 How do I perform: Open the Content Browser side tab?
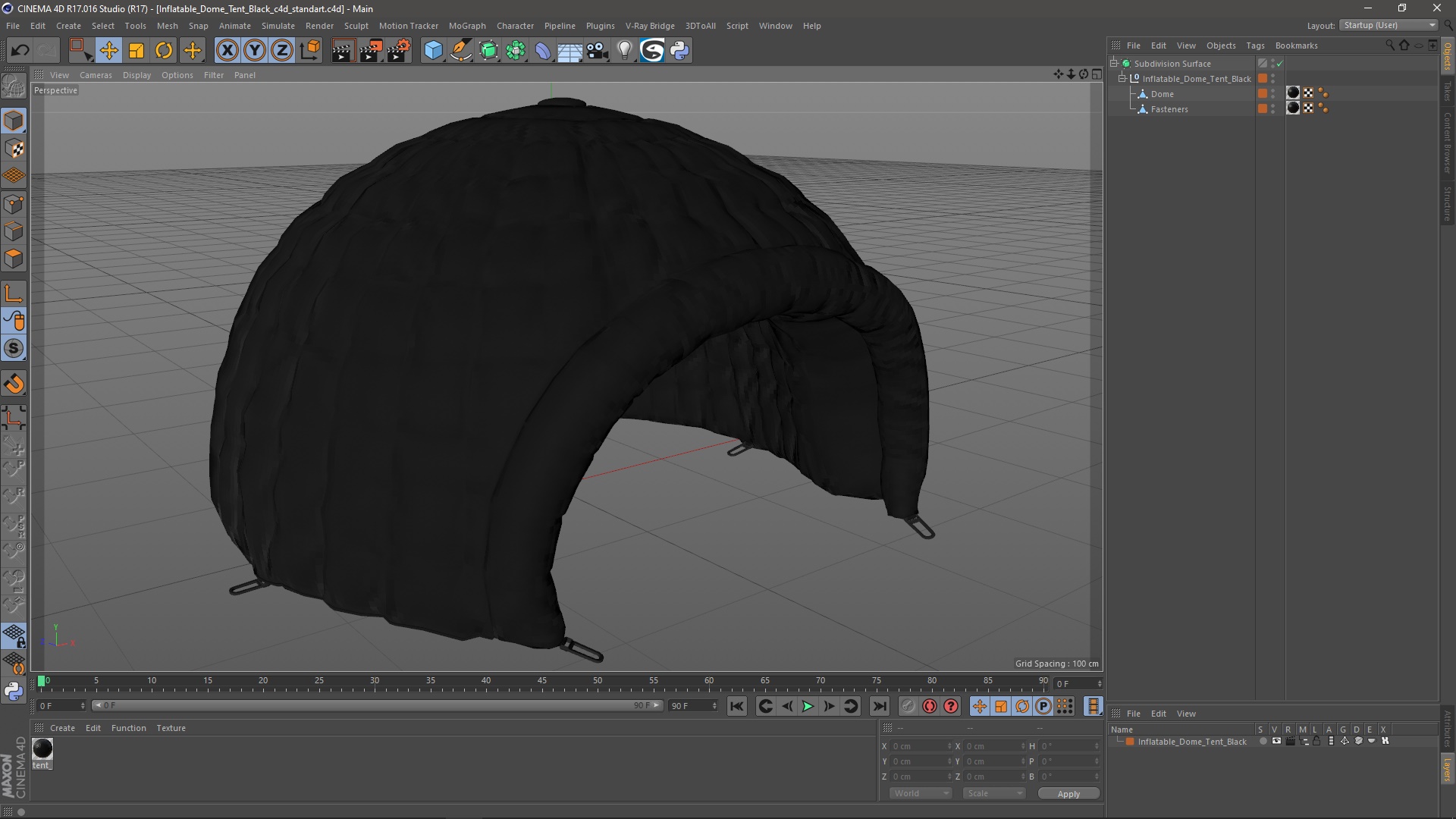point(1448,143)
